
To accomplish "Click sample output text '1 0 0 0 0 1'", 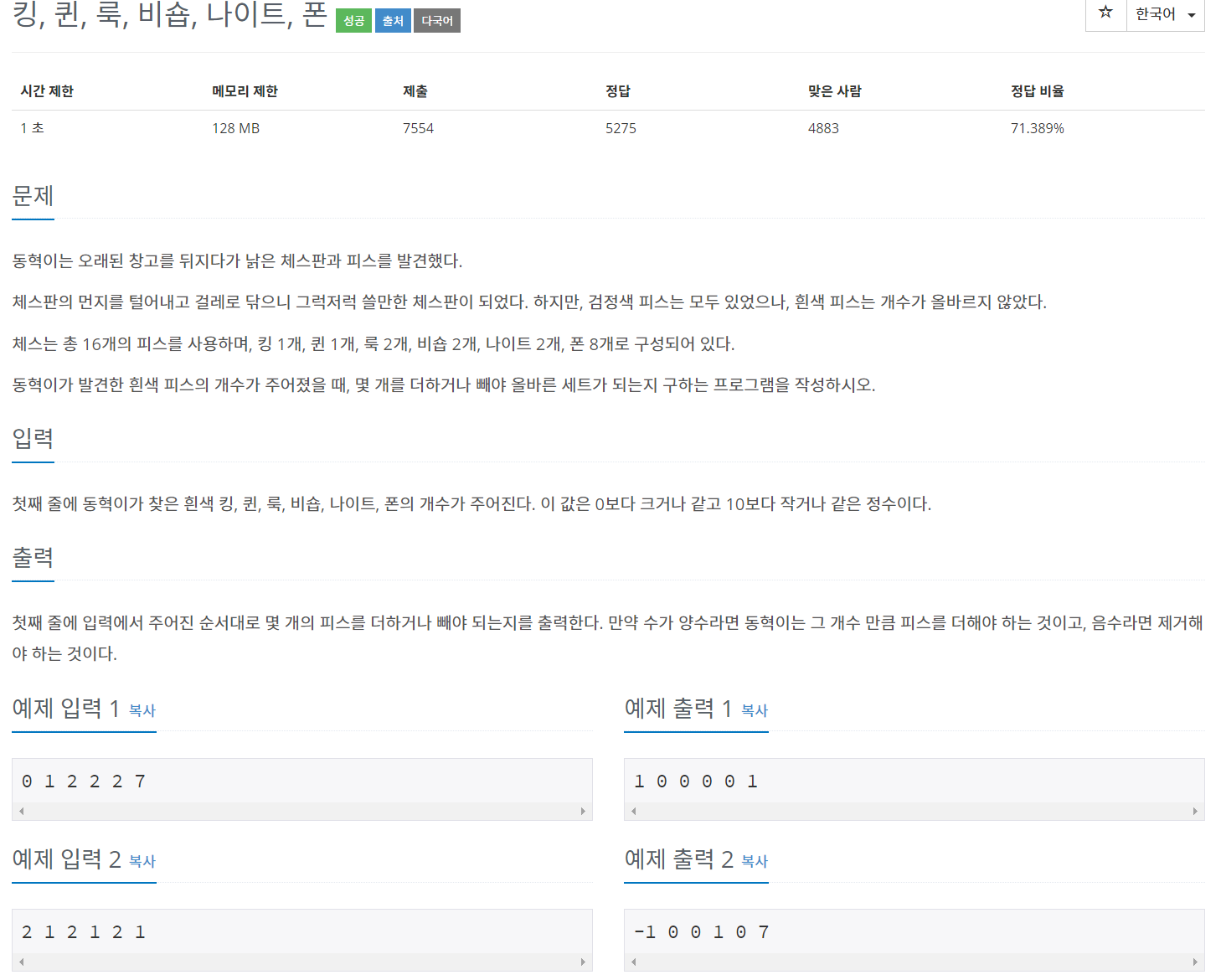I will pos(696,781).
